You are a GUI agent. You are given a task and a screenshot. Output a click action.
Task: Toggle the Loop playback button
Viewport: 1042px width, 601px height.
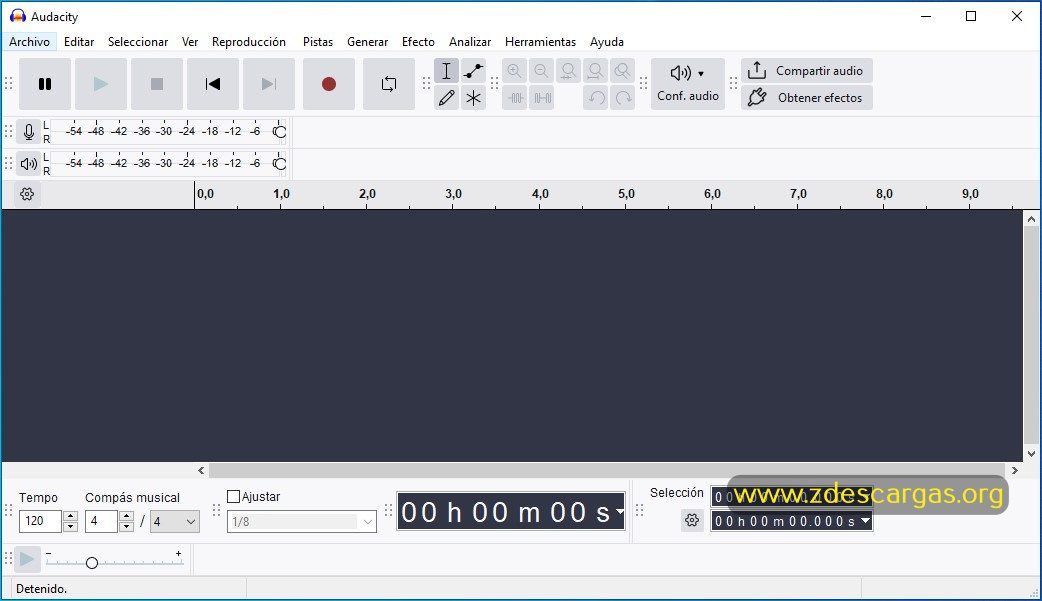tap(389, 84)
